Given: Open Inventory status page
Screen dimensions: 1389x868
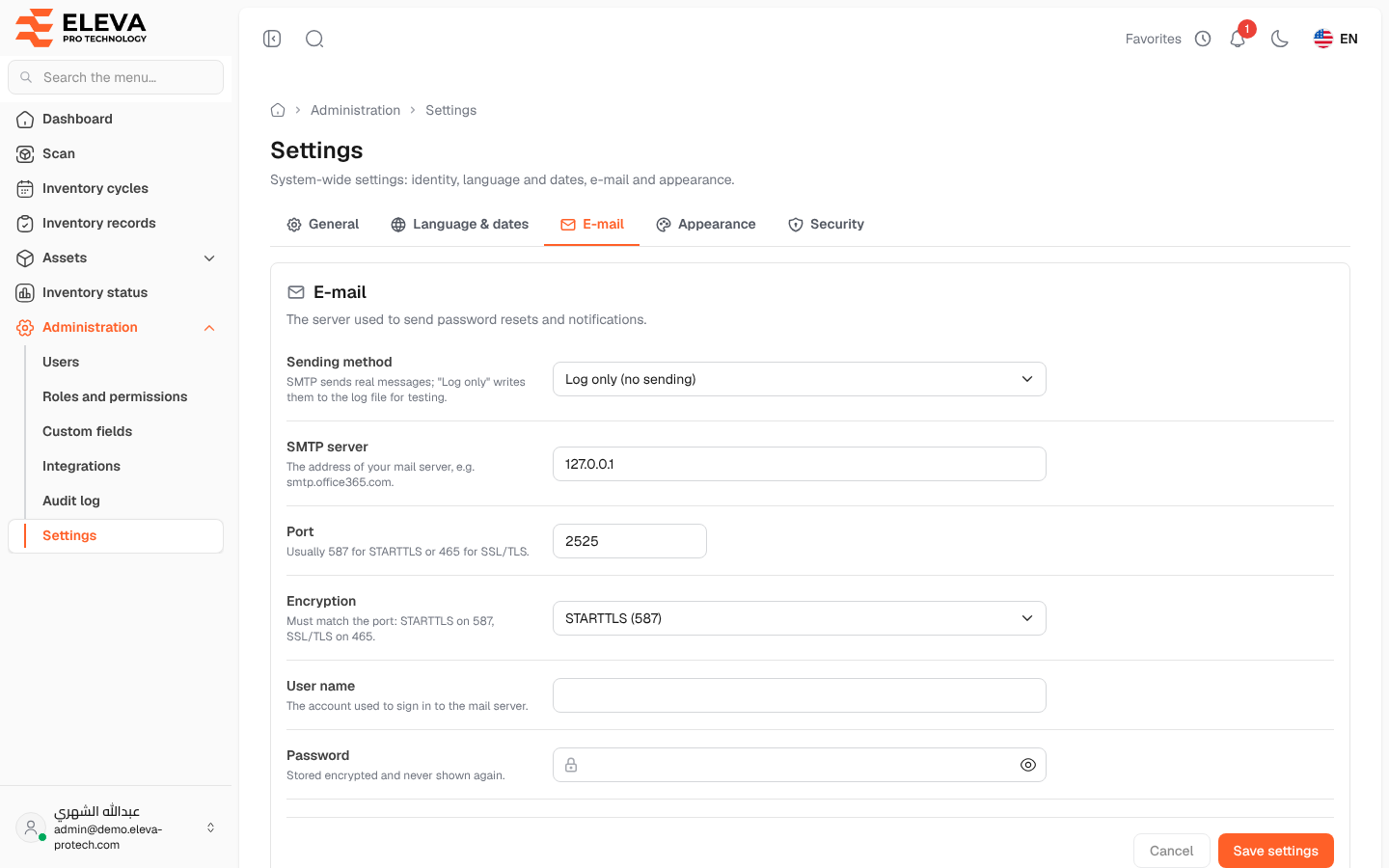Looking at the screenshot, I should (116, 292).
